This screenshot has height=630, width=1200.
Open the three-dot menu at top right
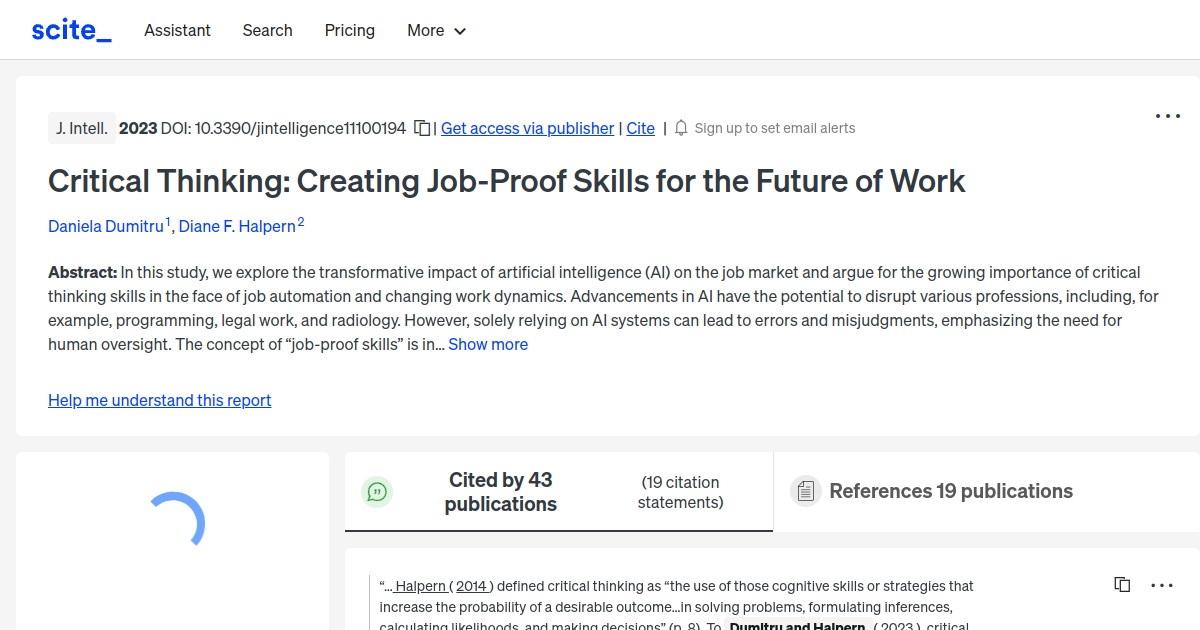pos(1167,116)
